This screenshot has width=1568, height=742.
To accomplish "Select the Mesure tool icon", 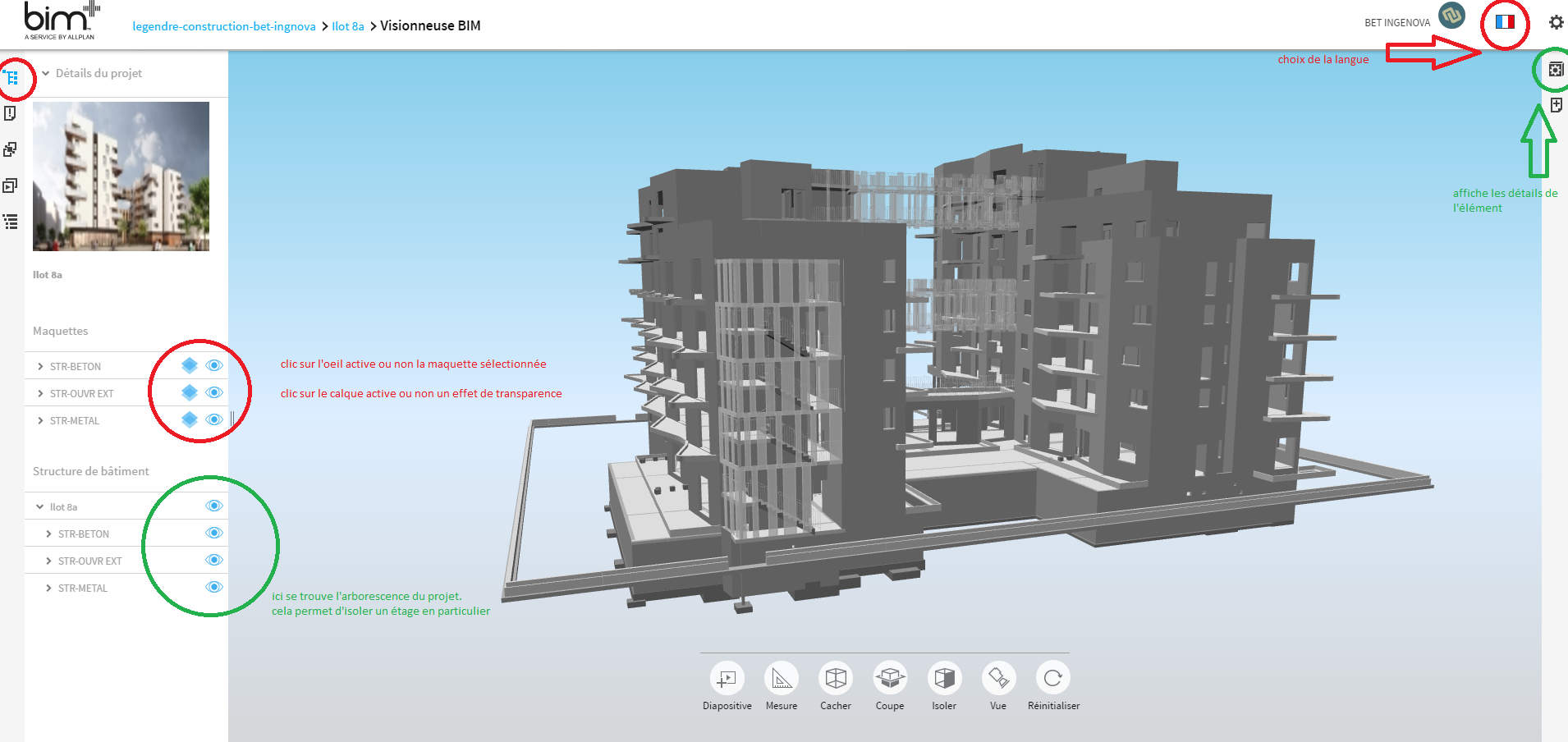I will tap(781, 679).
